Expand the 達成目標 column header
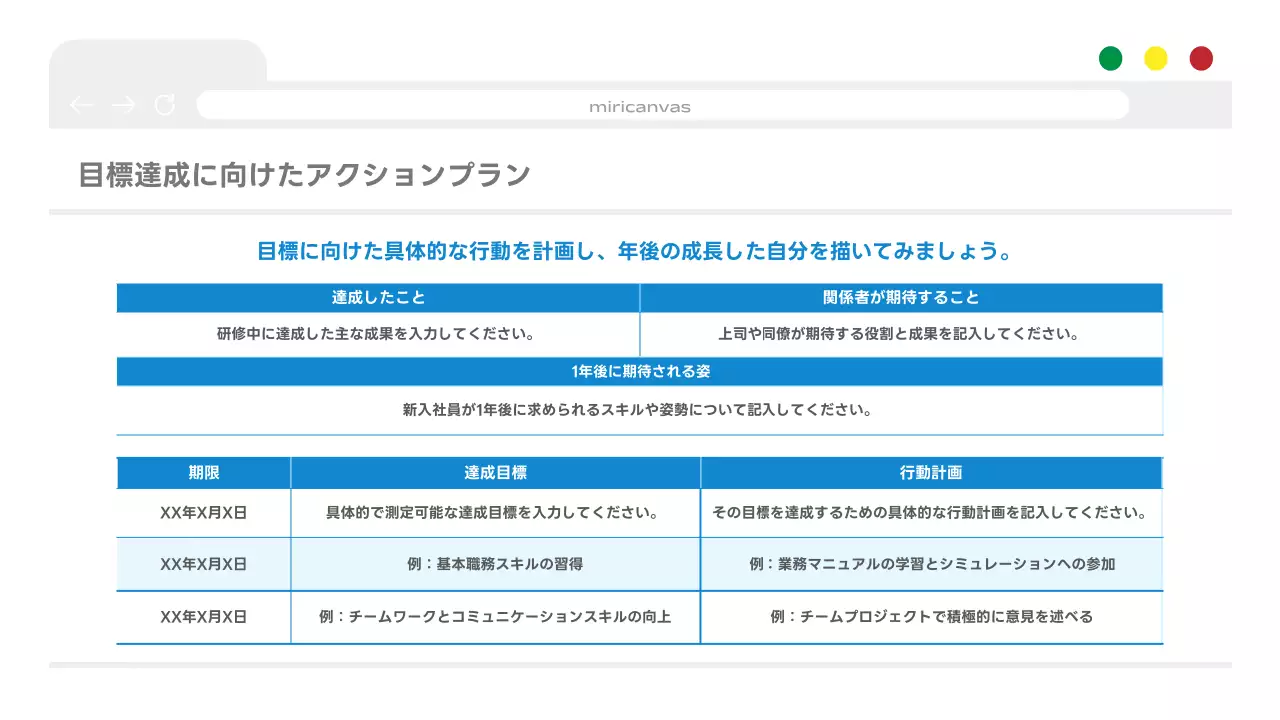 pyautogui.click(x=495, y=472)
